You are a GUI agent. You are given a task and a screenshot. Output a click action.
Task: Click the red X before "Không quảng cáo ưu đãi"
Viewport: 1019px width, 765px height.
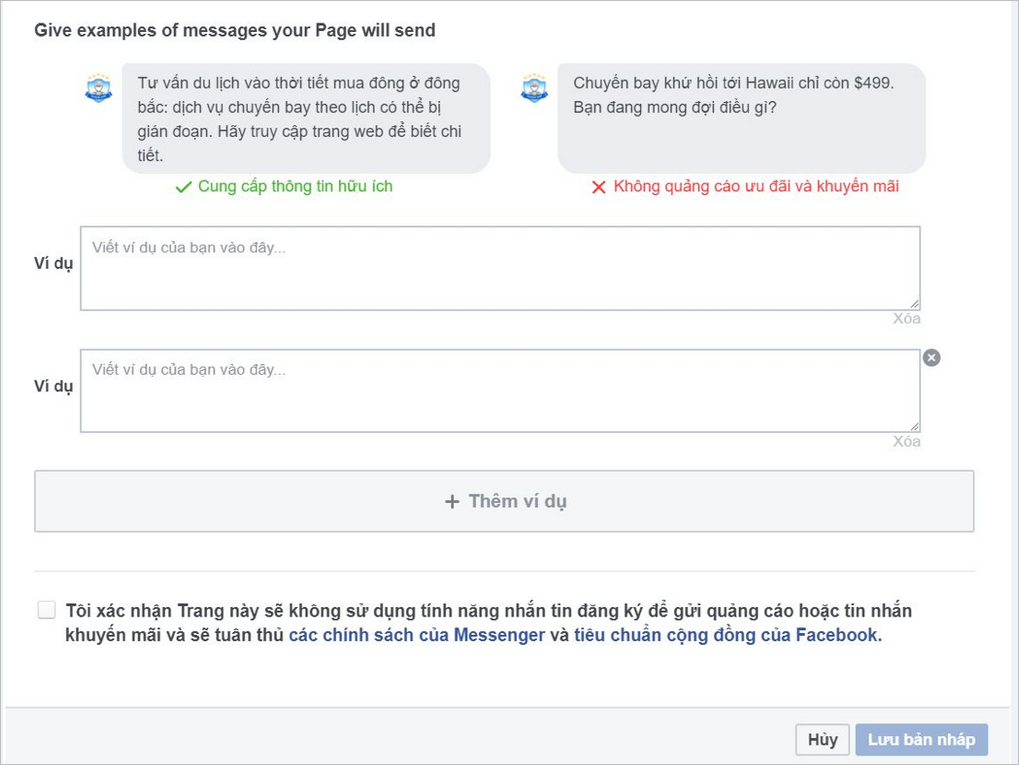599,187
